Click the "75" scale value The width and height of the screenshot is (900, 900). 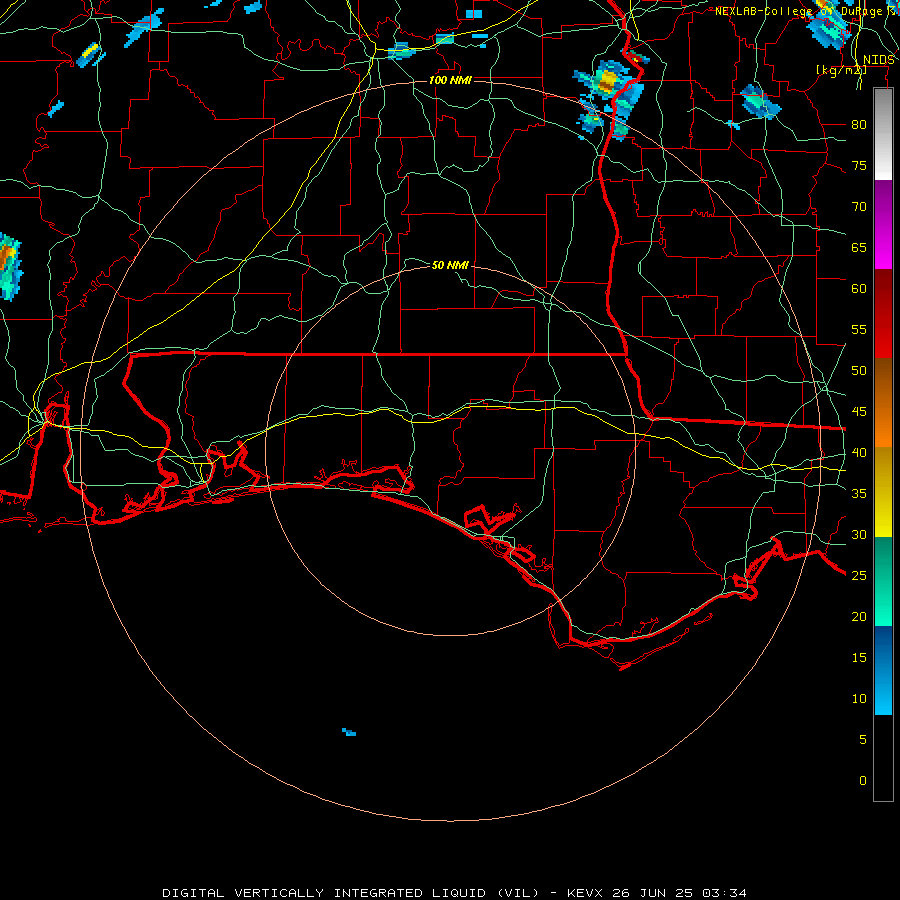point(859,166)
